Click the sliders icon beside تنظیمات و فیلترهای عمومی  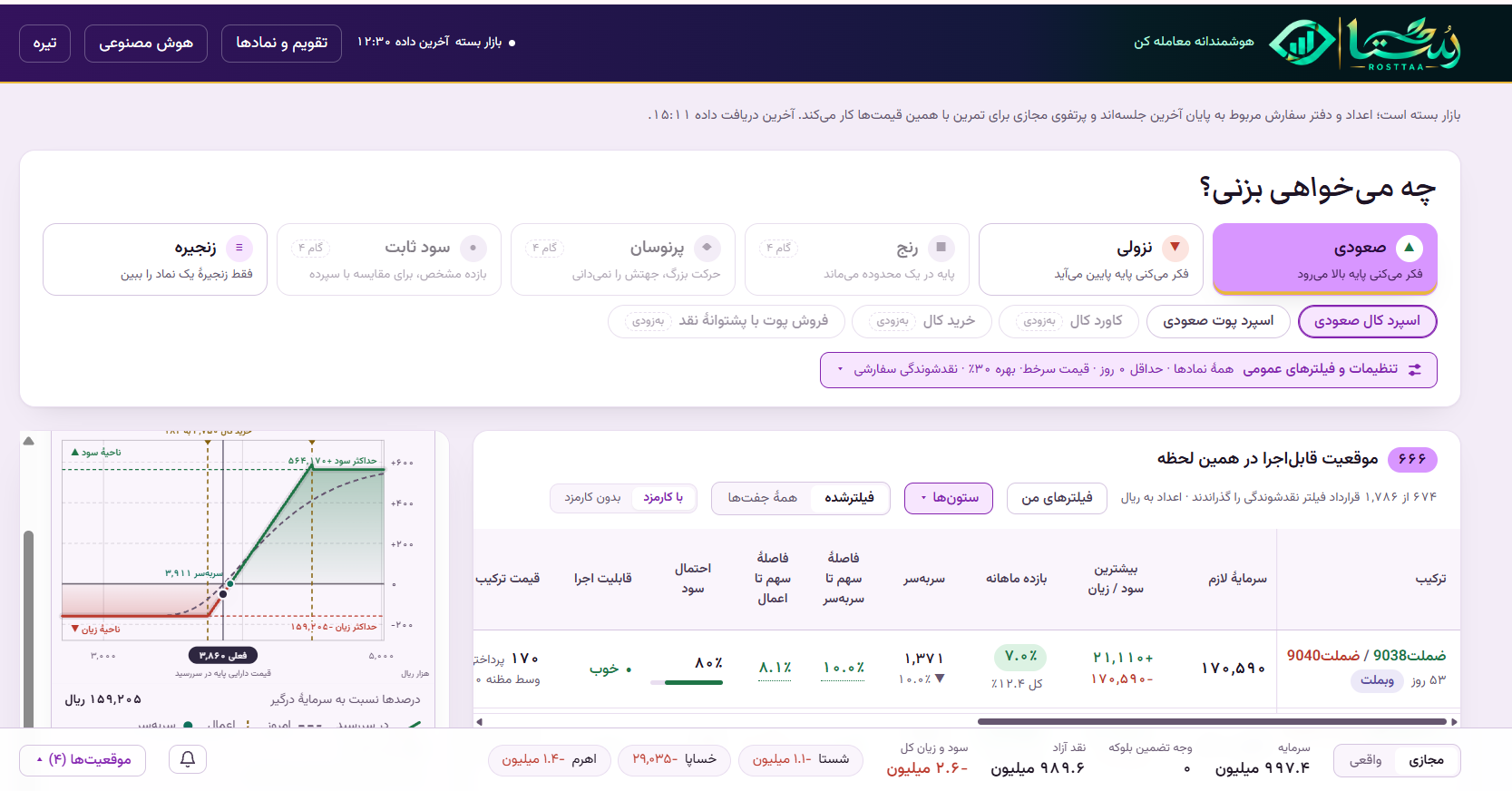pos(1415,369)
